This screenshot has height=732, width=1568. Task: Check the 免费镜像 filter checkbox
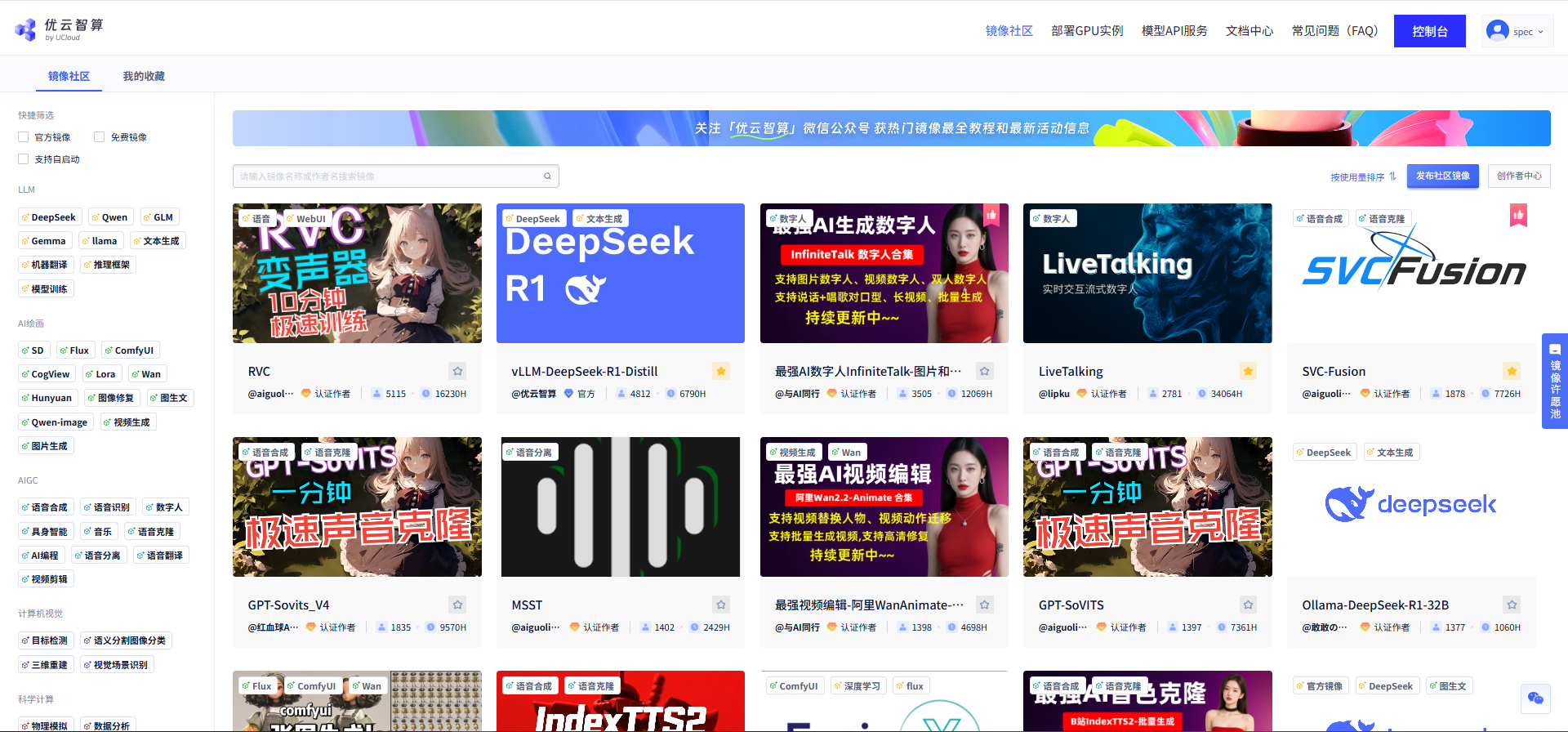[99, 137]
